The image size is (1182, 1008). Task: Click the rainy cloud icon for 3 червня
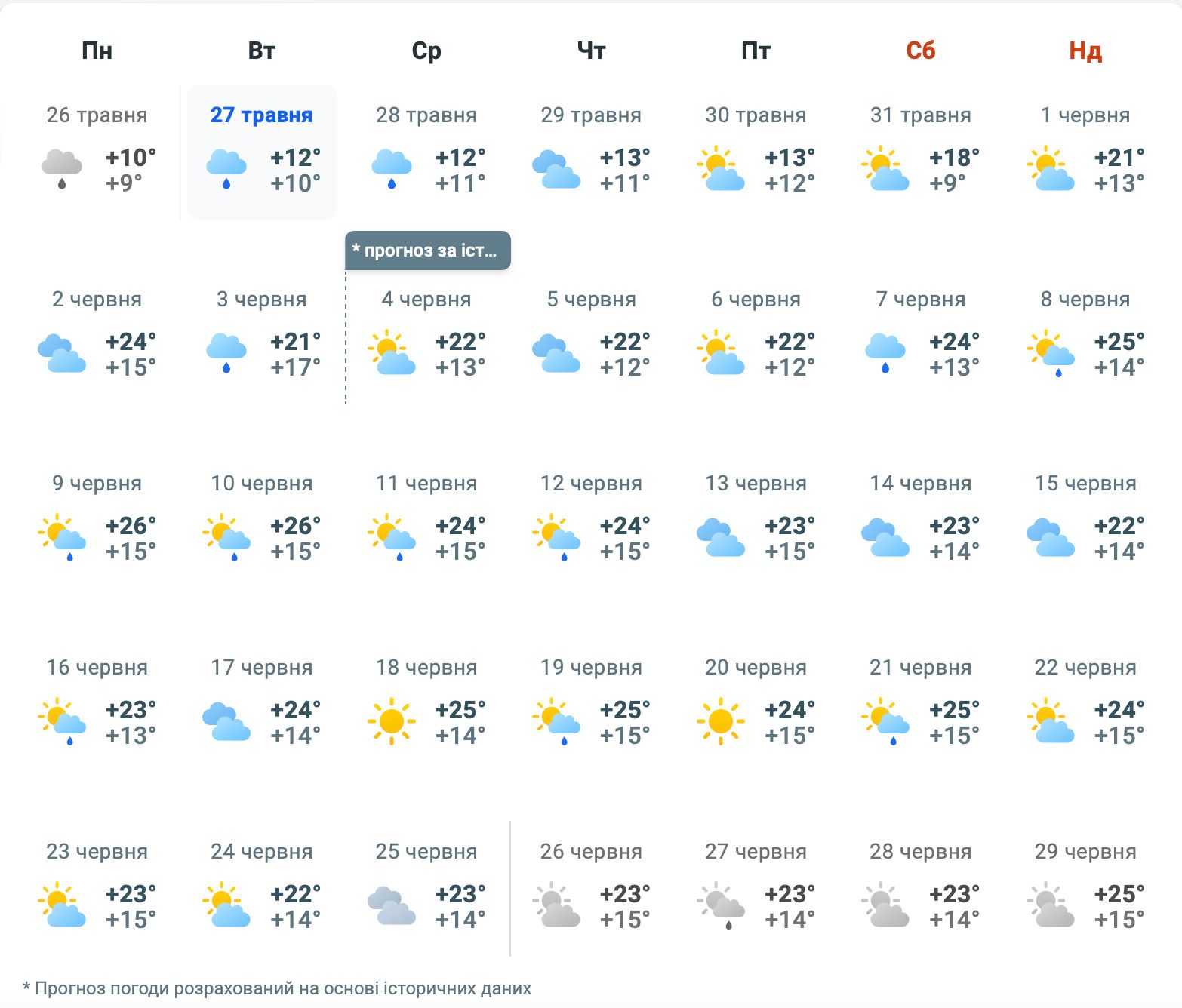click(226, 353)
